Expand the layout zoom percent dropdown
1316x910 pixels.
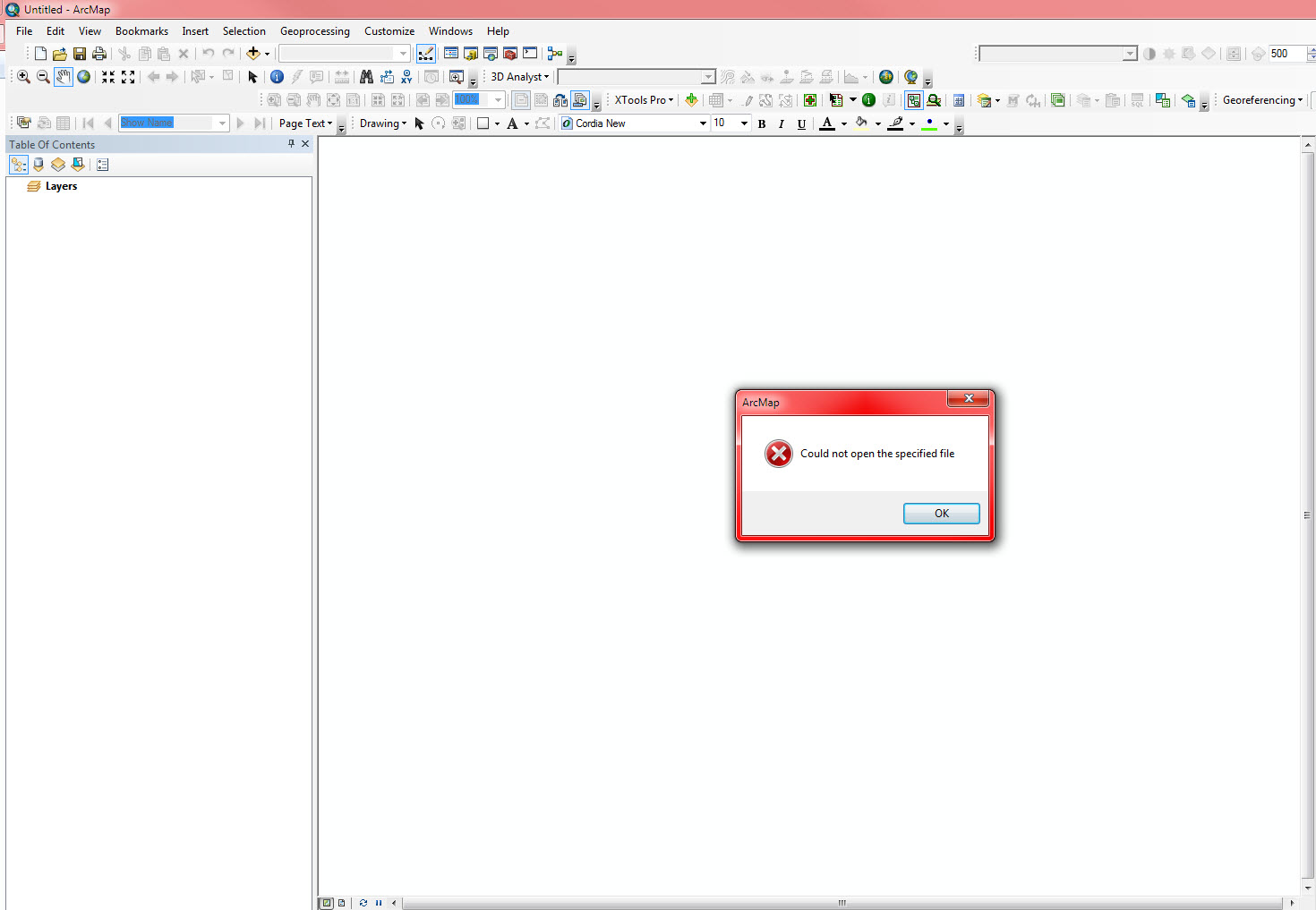click(499, 99)
